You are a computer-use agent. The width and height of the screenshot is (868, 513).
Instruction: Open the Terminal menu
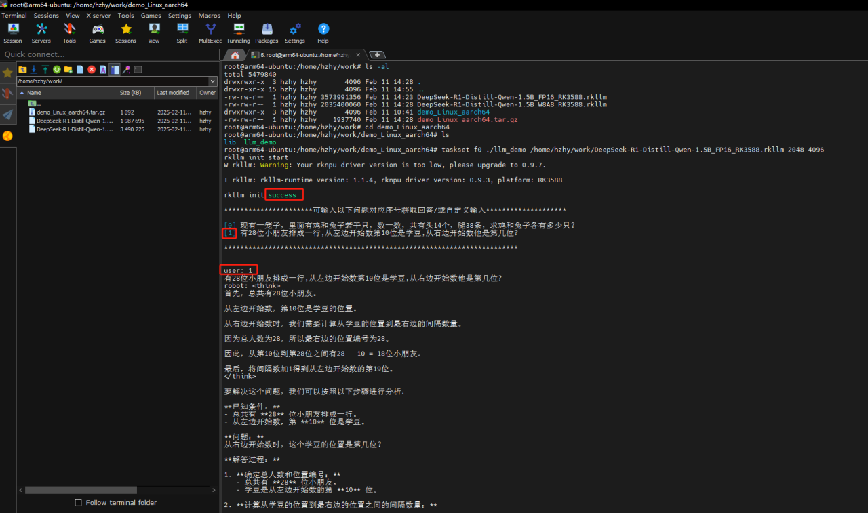point(13,15)
